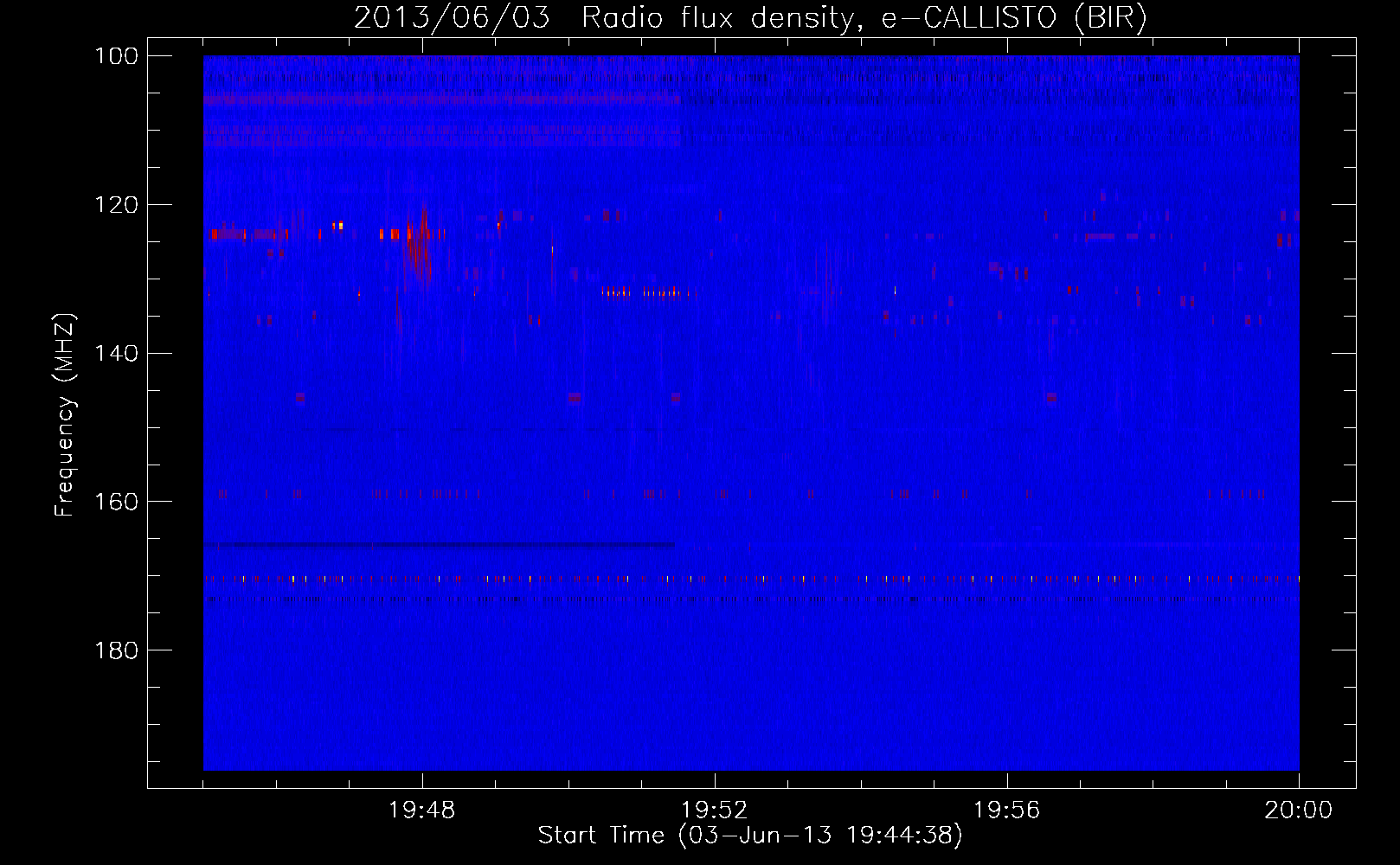Click the bright red burst near 19:48
This screenshot has width=1400, height=865.
click(x=420, y=245)
